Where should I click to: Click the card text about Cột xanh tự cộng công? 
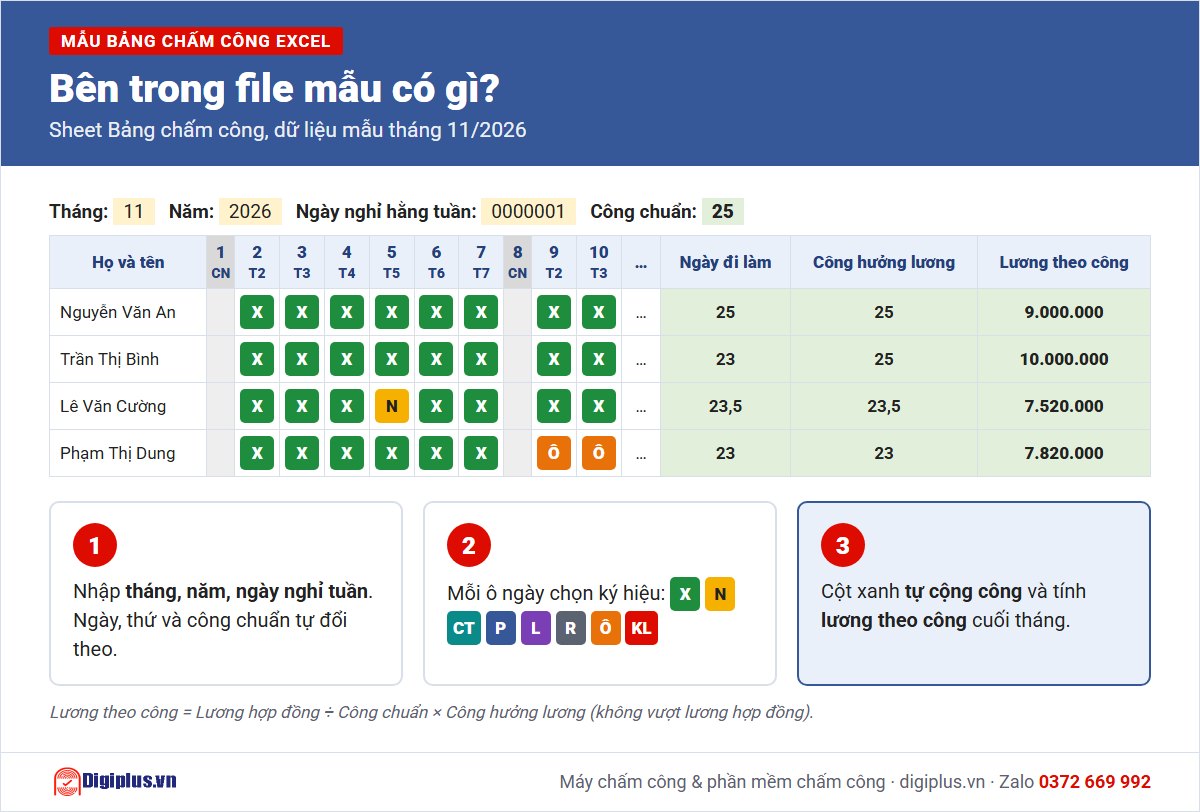(x=953, y=605)
